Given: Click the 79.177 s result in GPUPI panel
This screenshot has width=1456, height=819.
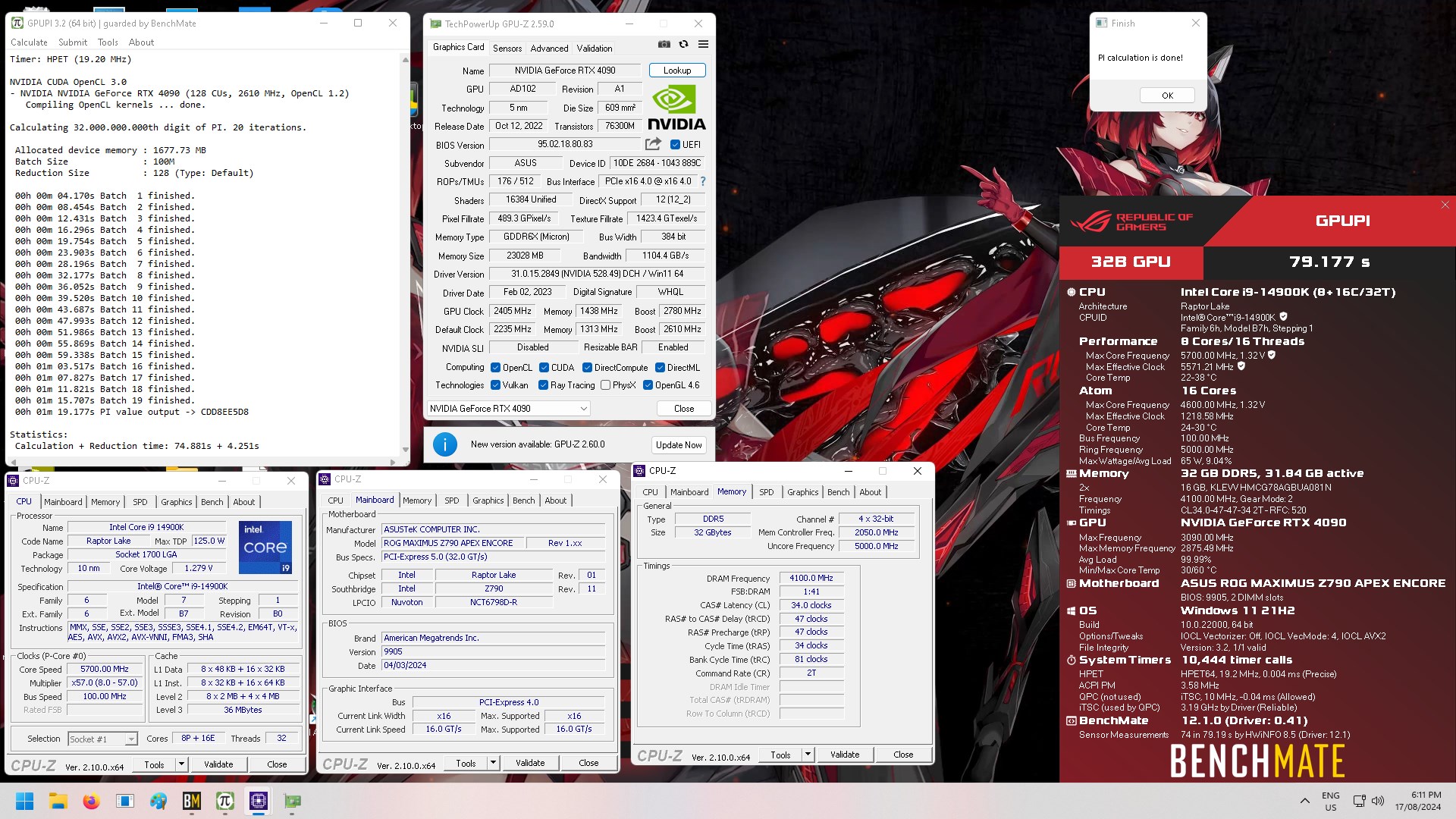Looking at the screenshot, I should click(1329, 262).
